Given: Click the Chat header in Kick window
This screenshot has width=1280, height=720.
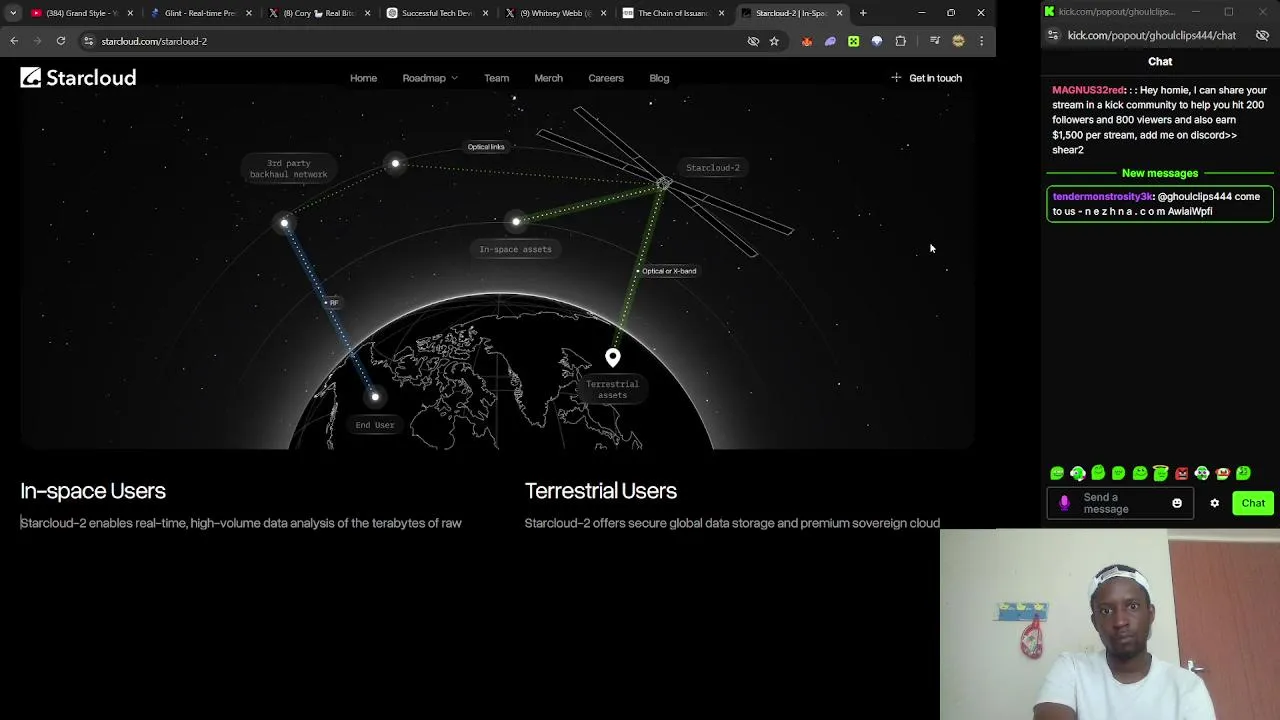Looking at the screenshot, I should click(x=1160, y=61).
